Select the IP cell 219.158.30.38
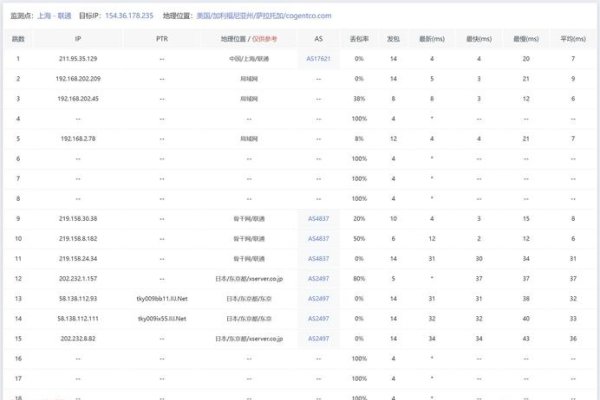Viewport: 600px width, 400px height. (x=78, y=219)
